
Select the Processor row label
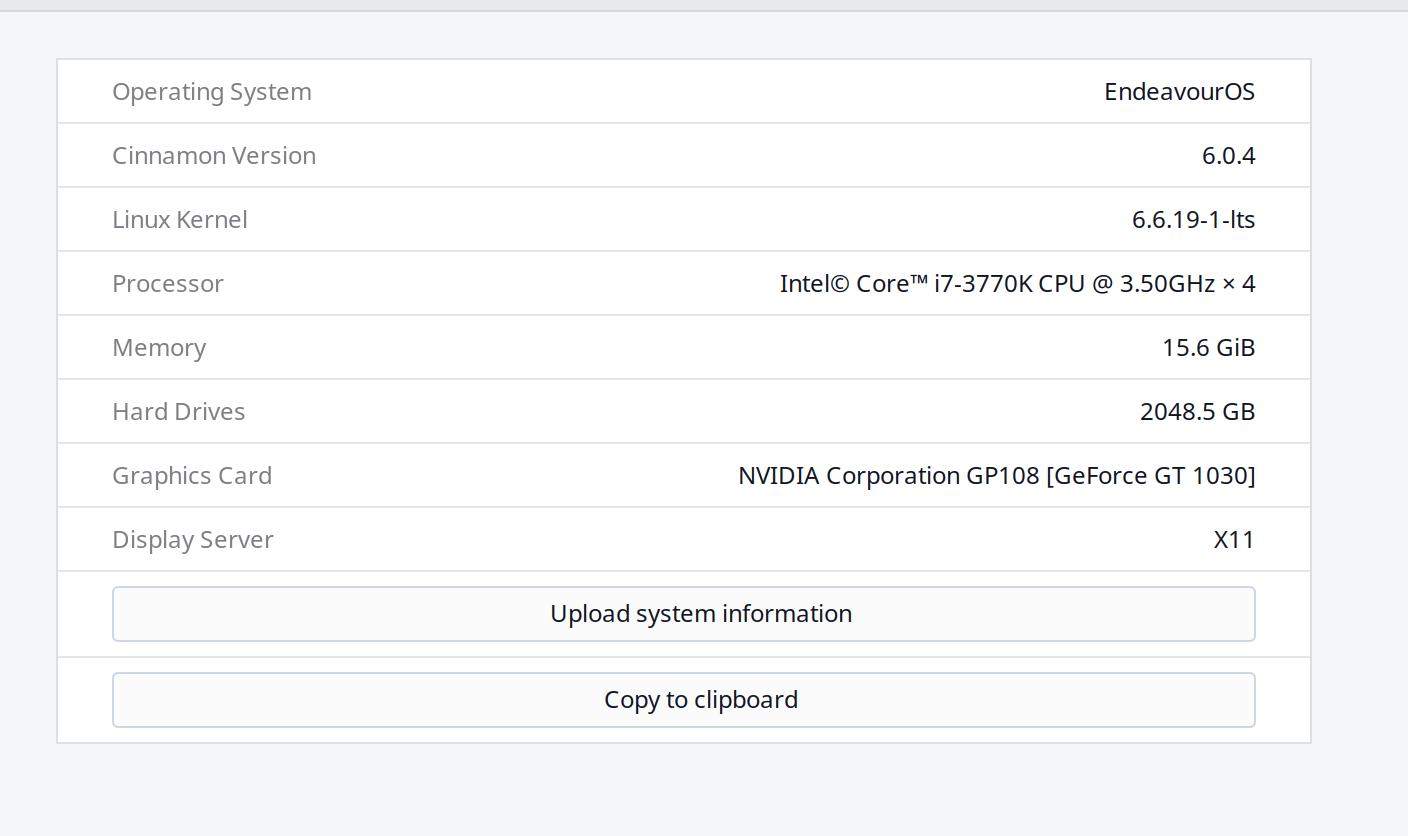[x=168, y=284]
